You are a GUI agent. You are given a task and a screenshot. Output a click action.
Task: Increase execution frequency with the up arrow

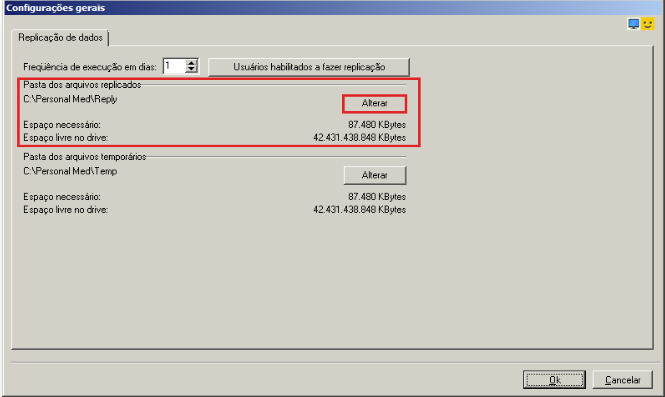pyautogui.click(x=192, y=63)
